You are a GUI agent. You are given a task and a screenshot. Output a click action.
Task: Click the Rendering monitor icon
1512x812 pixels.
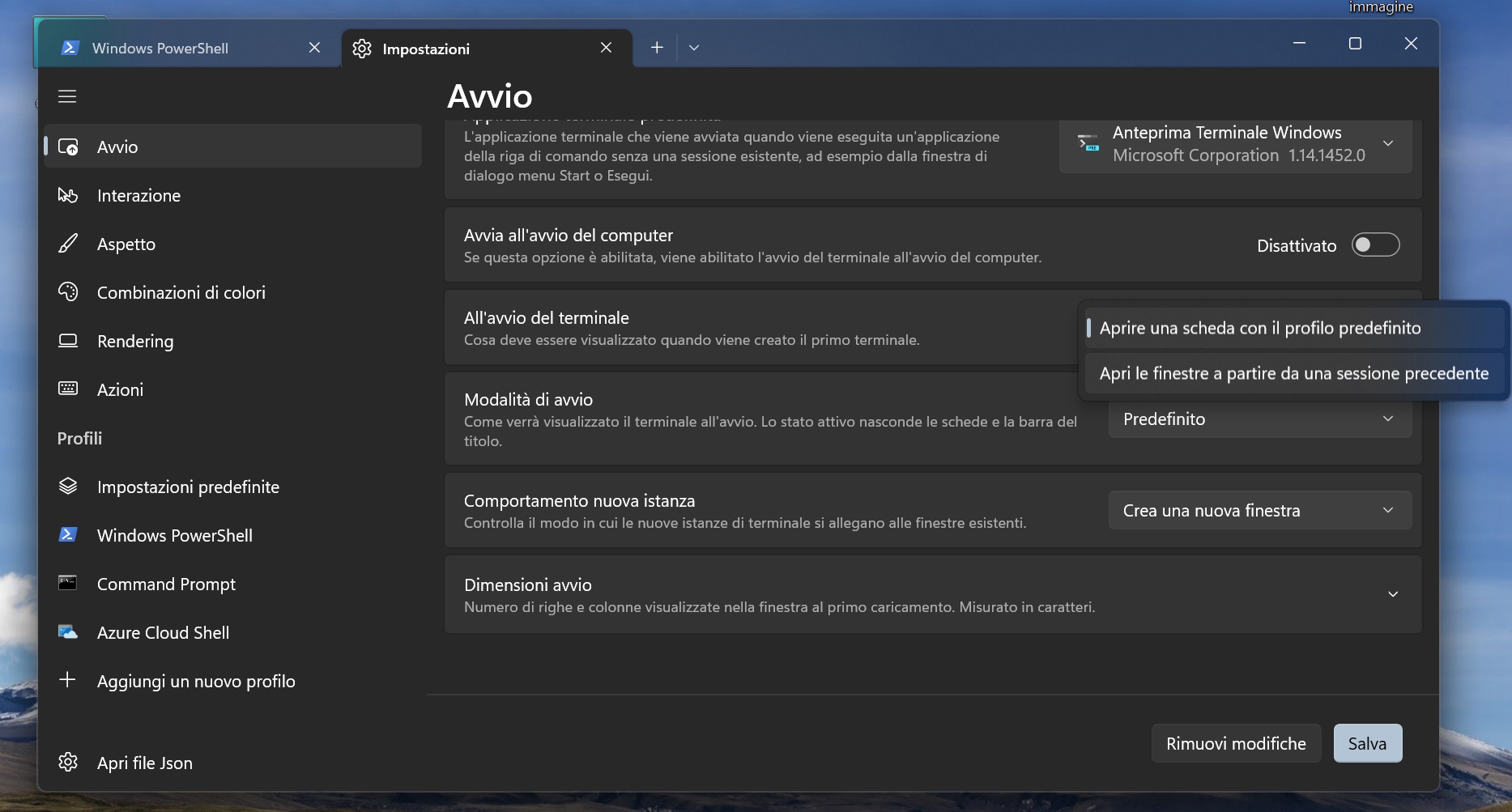pos(68,341)
